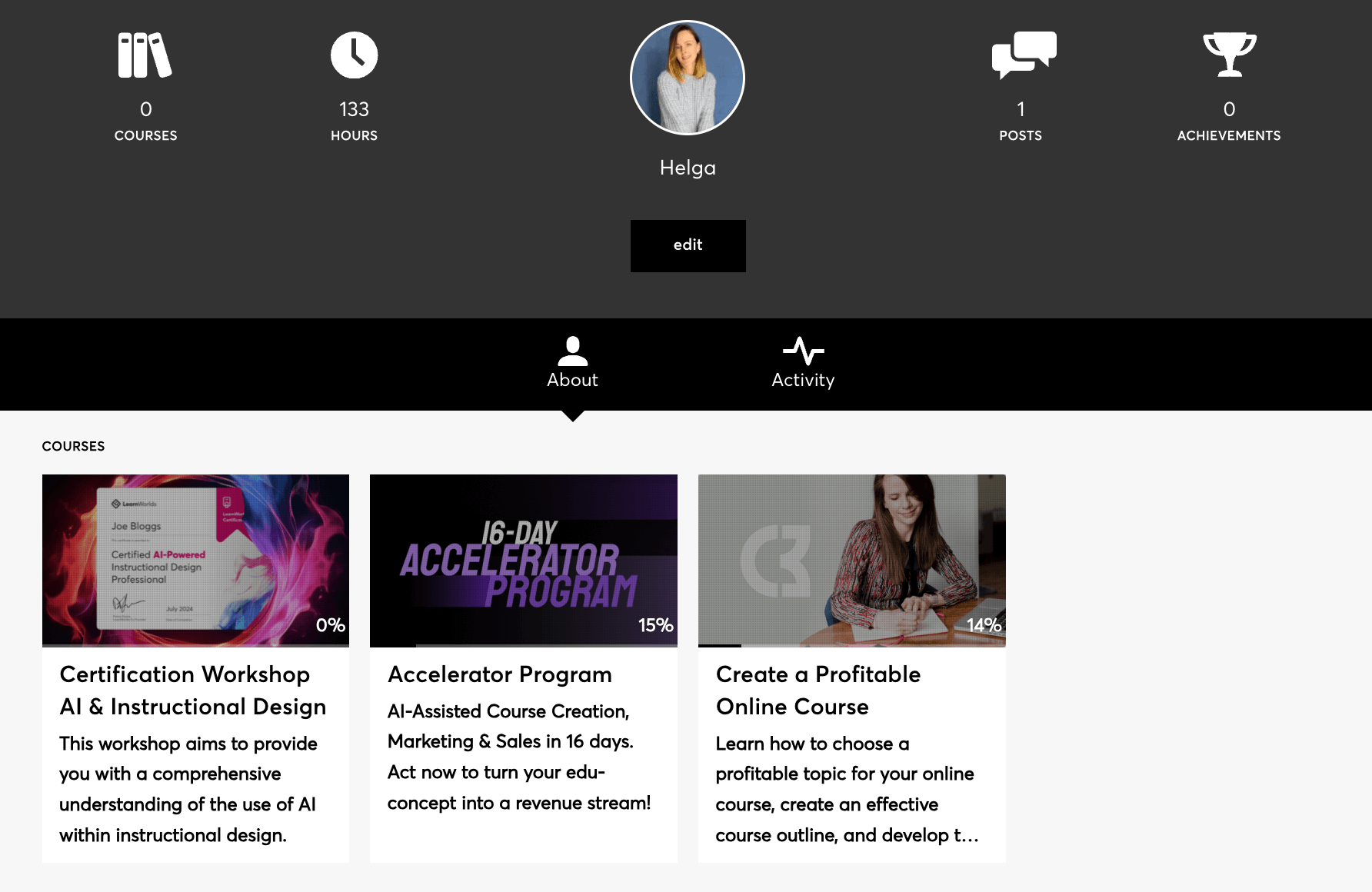This screenshot has height=892, width=1372.
Task: Open the 16-Day Accelerator Program thumbnail
Action: (x=524, y=561)
